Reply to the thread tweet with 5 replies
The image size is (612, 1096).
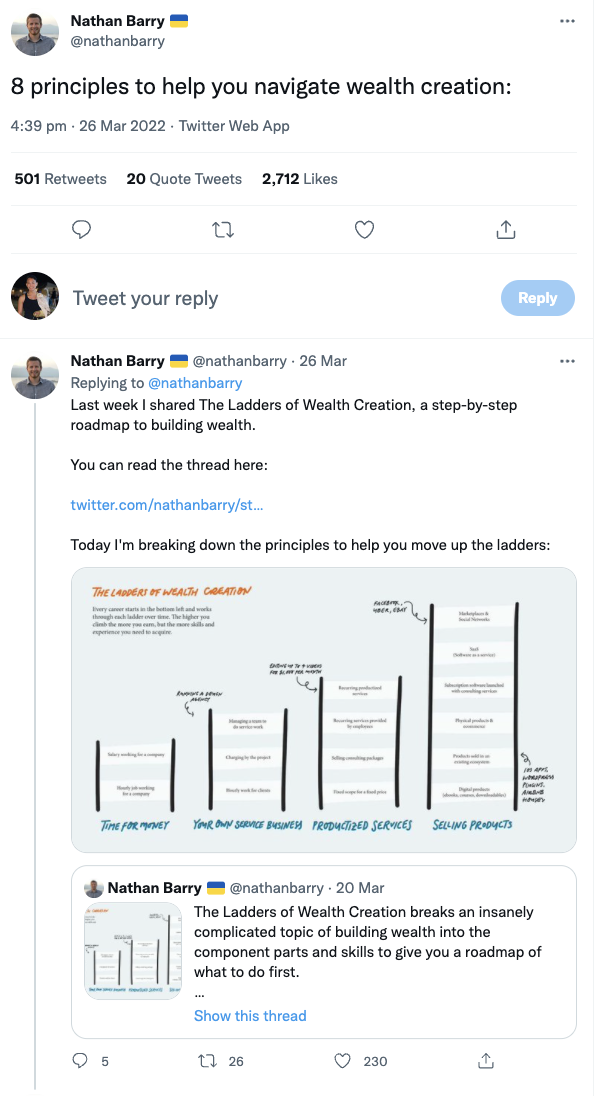80,1060
